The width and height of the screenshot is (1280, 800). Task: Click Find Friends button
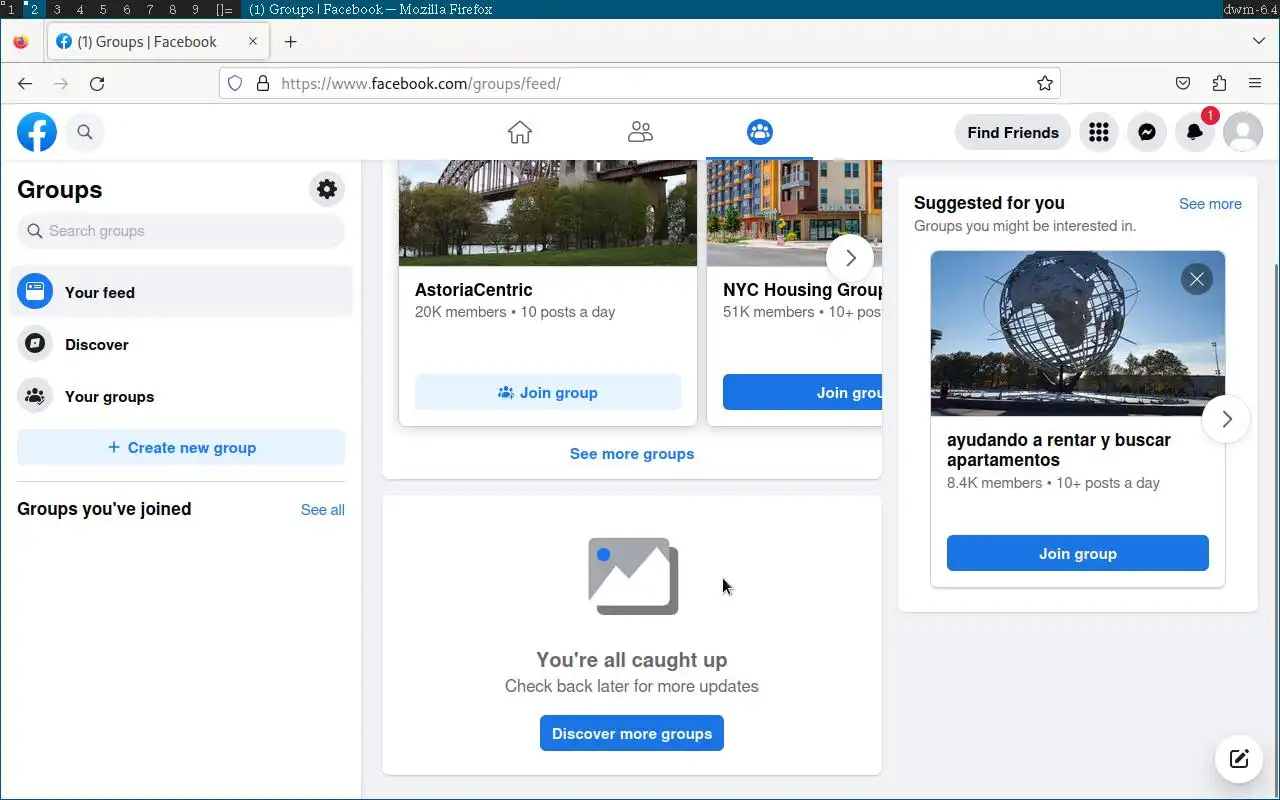coord(1013,132)
